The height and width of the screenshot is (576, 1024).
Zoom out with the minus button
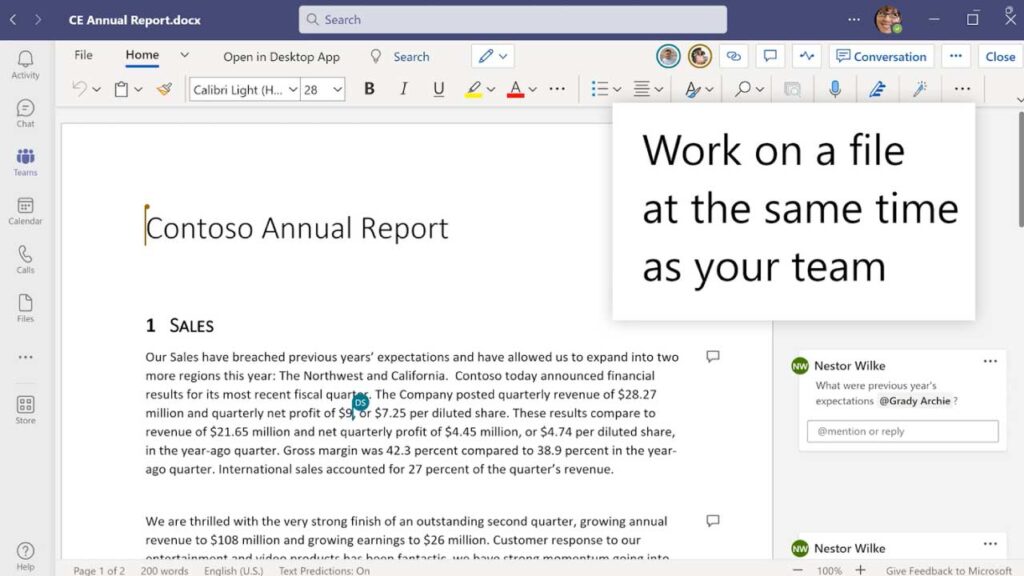[x=797, y=570]
